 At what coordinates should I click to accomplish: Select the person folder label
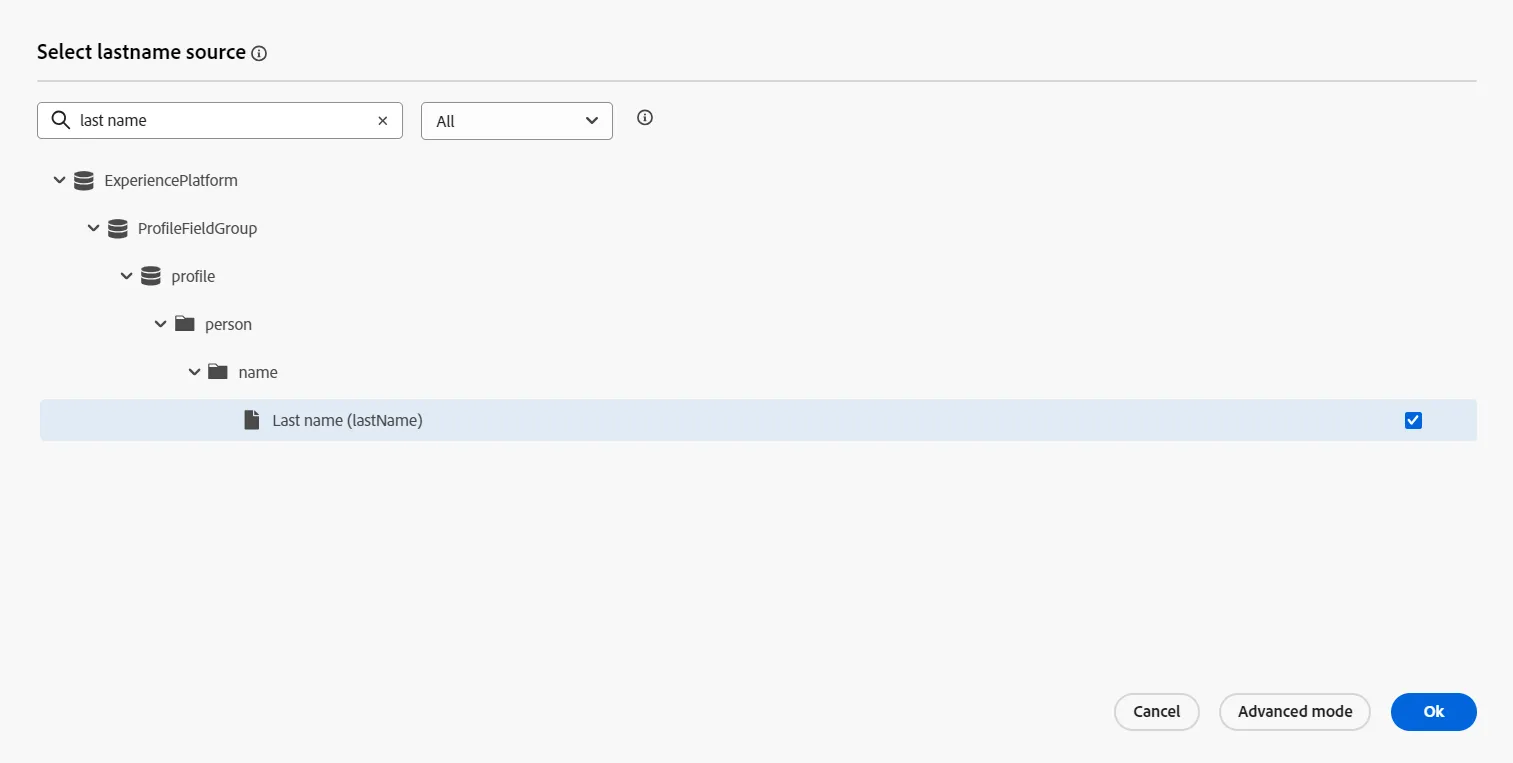[228, 324]
